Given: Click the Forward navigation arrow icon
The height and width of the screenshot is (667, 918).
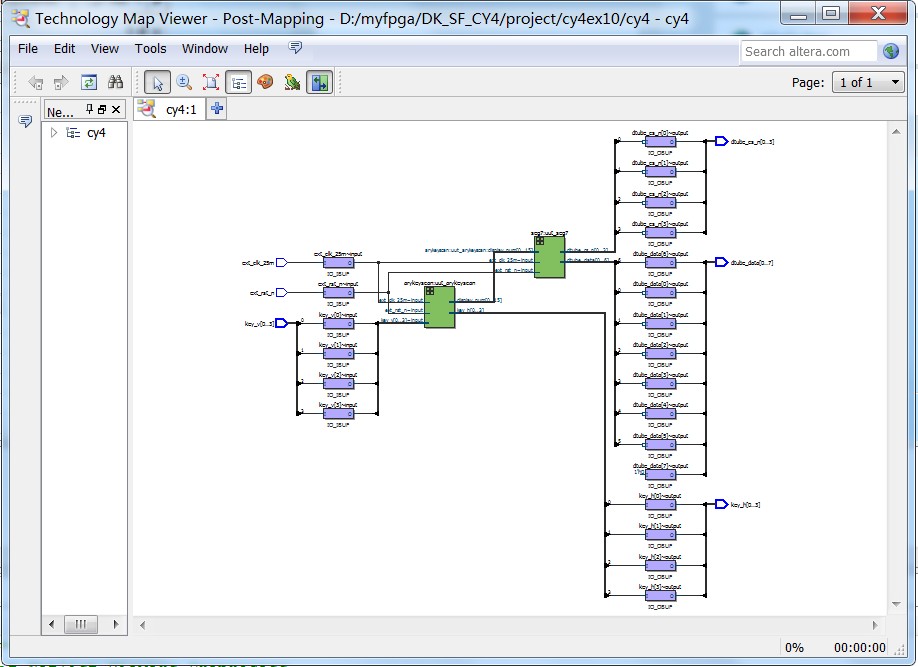Looking at the screenshot, I should [x=61, y=83].
